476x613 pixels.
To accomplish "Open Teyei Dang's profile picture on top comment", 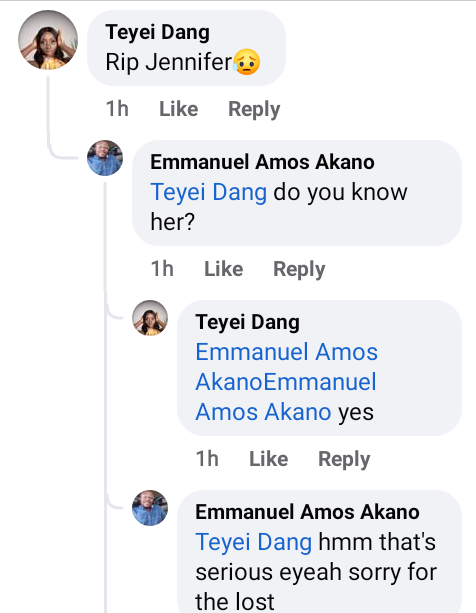I will [x=48, y=40].
